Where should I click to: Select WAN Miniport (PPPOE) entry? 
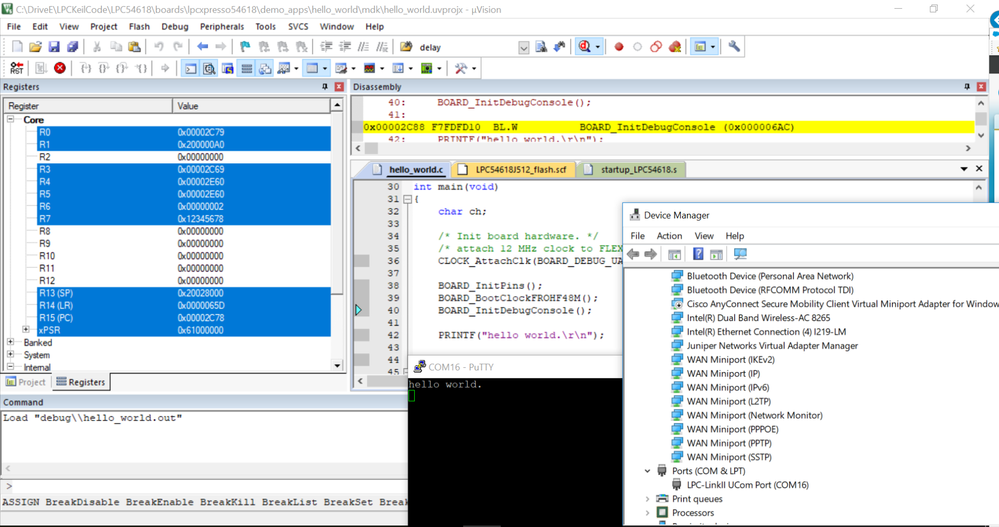tap(732, 430)
